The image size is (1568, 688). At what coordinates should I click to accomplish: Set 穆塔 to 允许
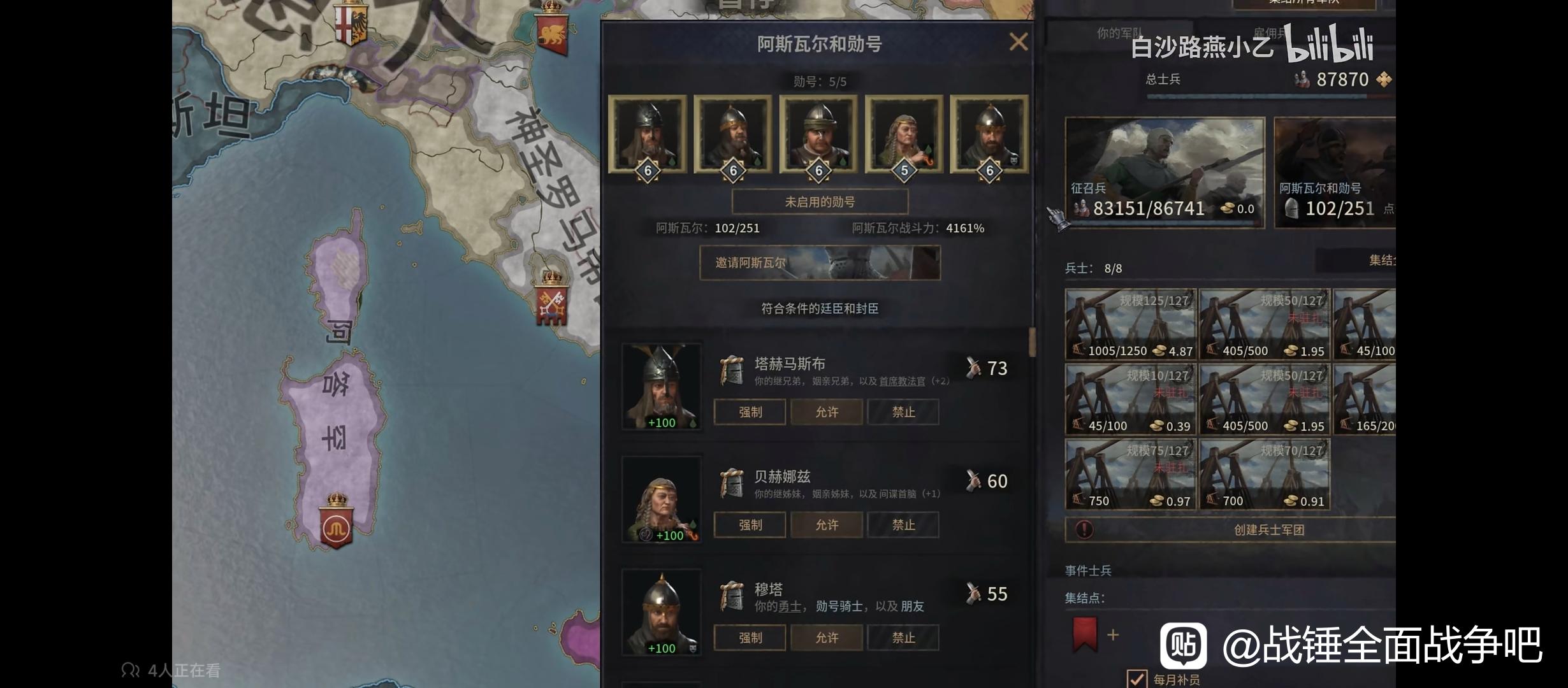click(x=827, y=638)
